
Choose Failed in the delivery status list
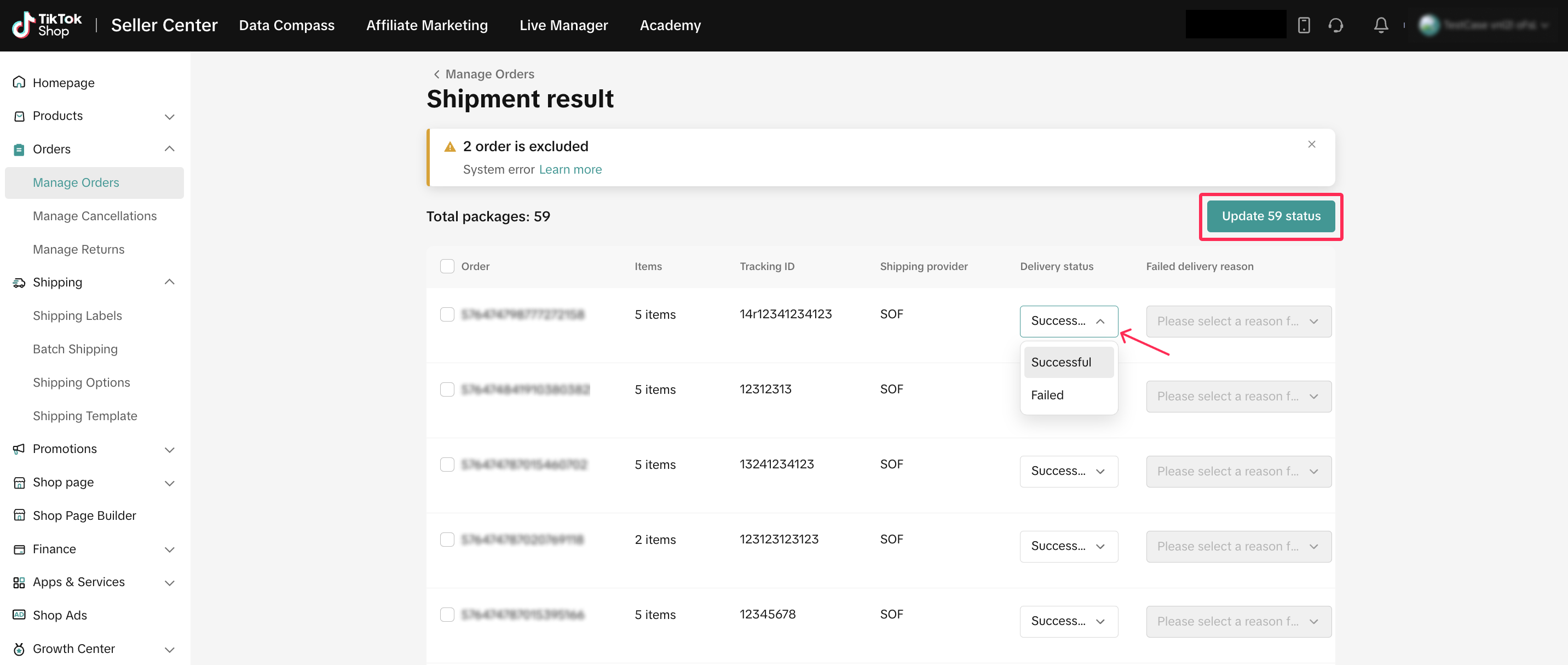pyautogui.click(x=1047, y=394)
